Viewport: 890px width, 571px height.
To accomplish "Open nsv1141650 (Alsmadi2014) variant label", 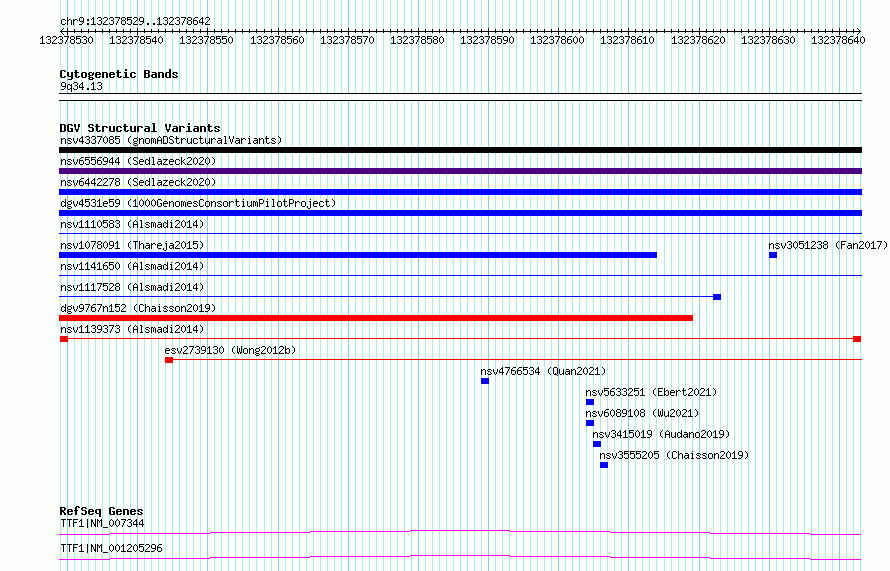I will pyautogui.click(x=132, y=266).
